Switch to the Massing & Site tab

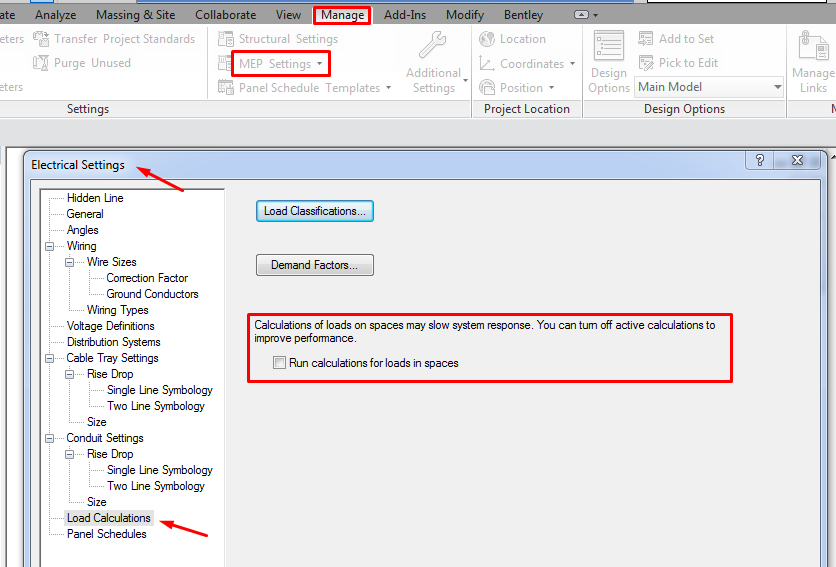coord(135,15)
